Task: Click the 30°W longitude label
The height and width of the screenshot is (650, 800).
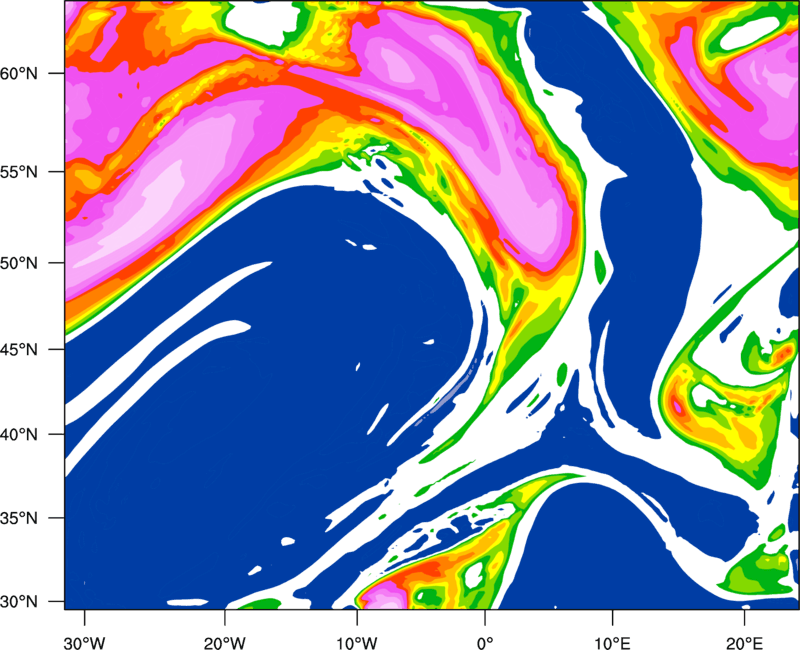Action: point(84,643)
